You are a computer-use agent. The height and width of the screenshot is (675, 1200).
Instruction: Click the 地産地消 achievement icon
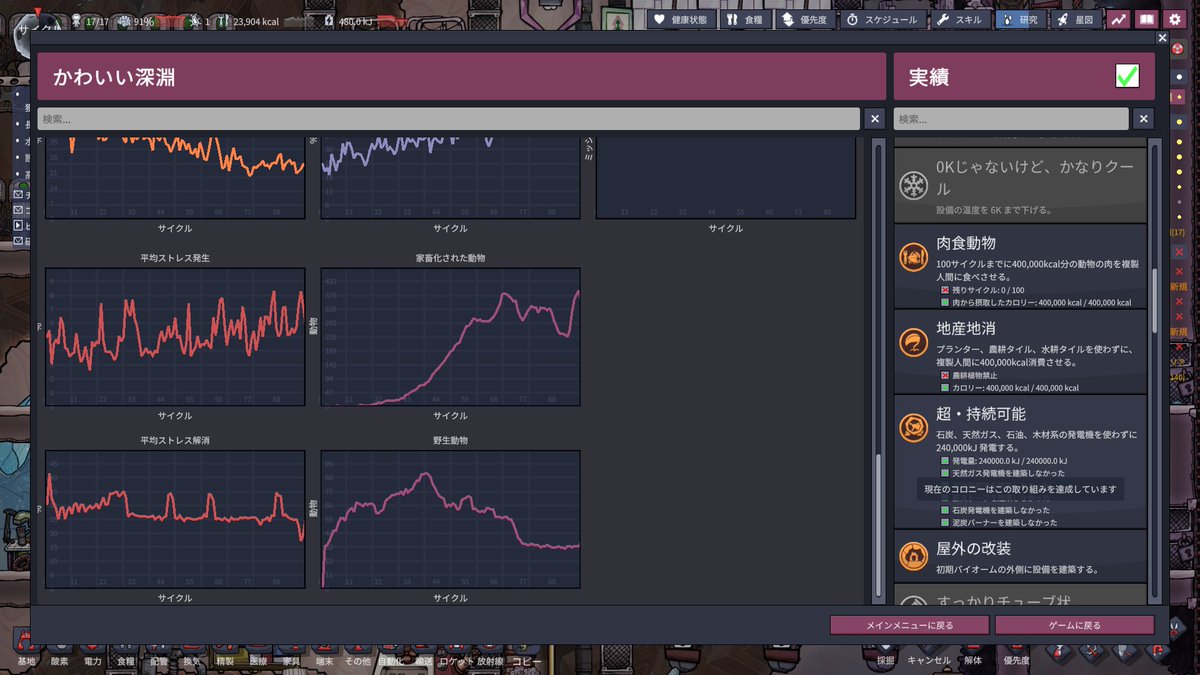(913, 343)
